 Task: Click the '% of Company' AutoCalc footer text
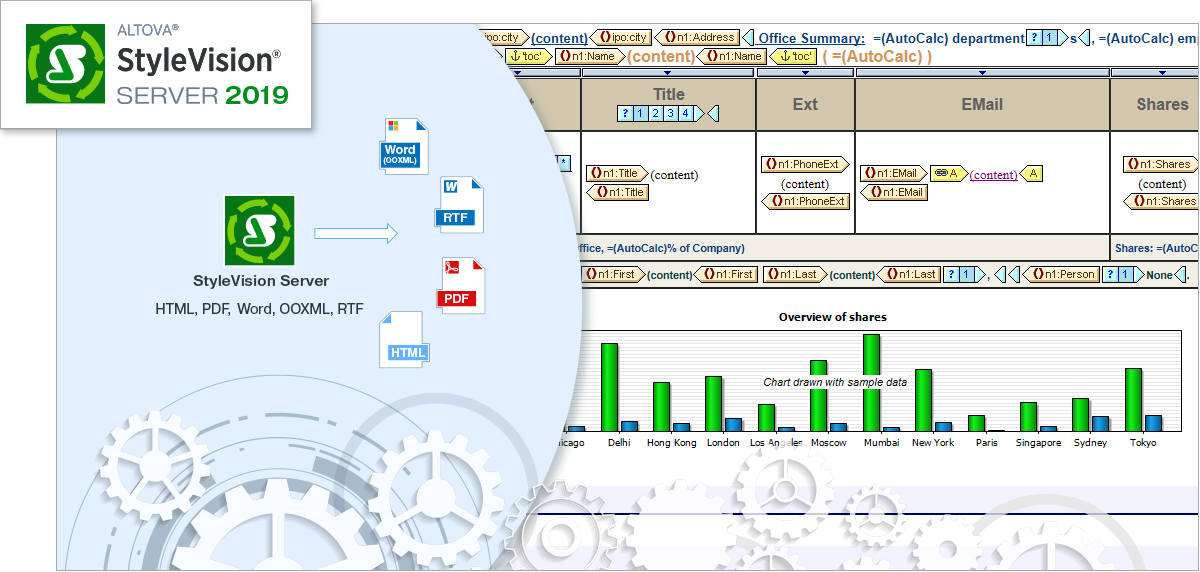675,248
